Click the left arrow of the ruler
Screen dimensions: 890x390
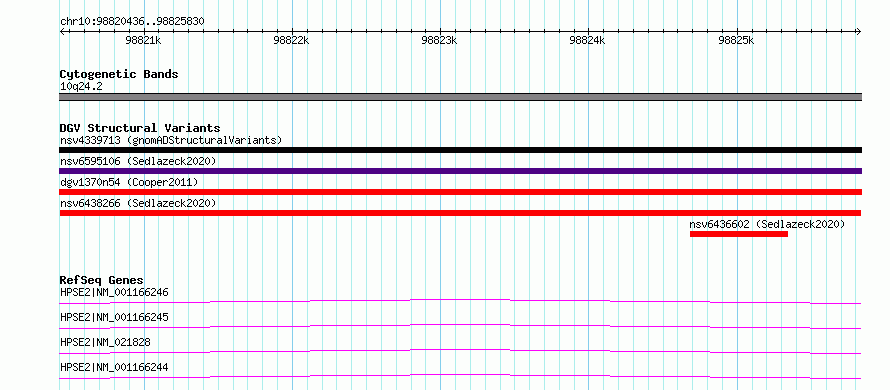pos(62,31)
